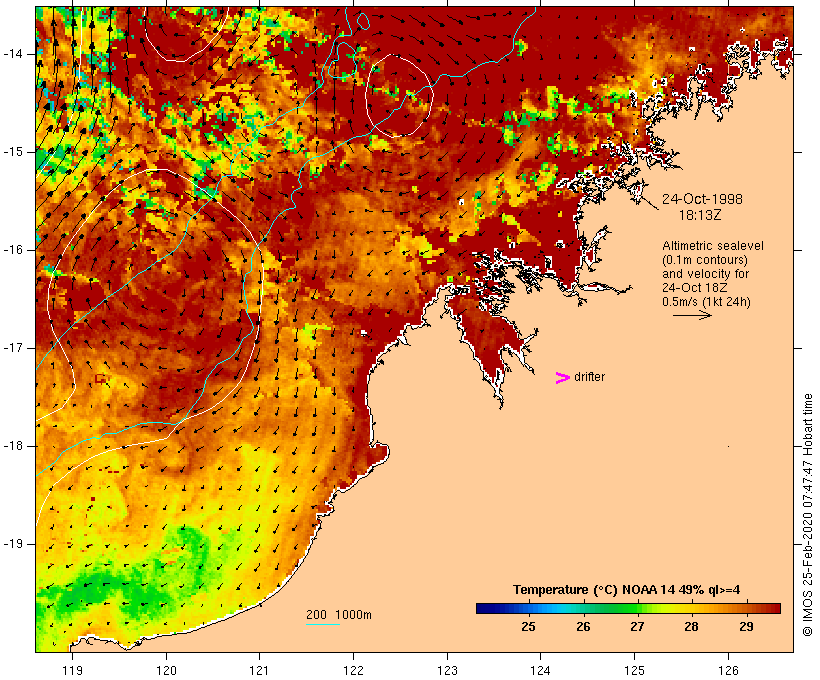Click the '0.5m/s (1kt 24h)' scale text
Screen dimensions: 820x680
click(706, 302)
